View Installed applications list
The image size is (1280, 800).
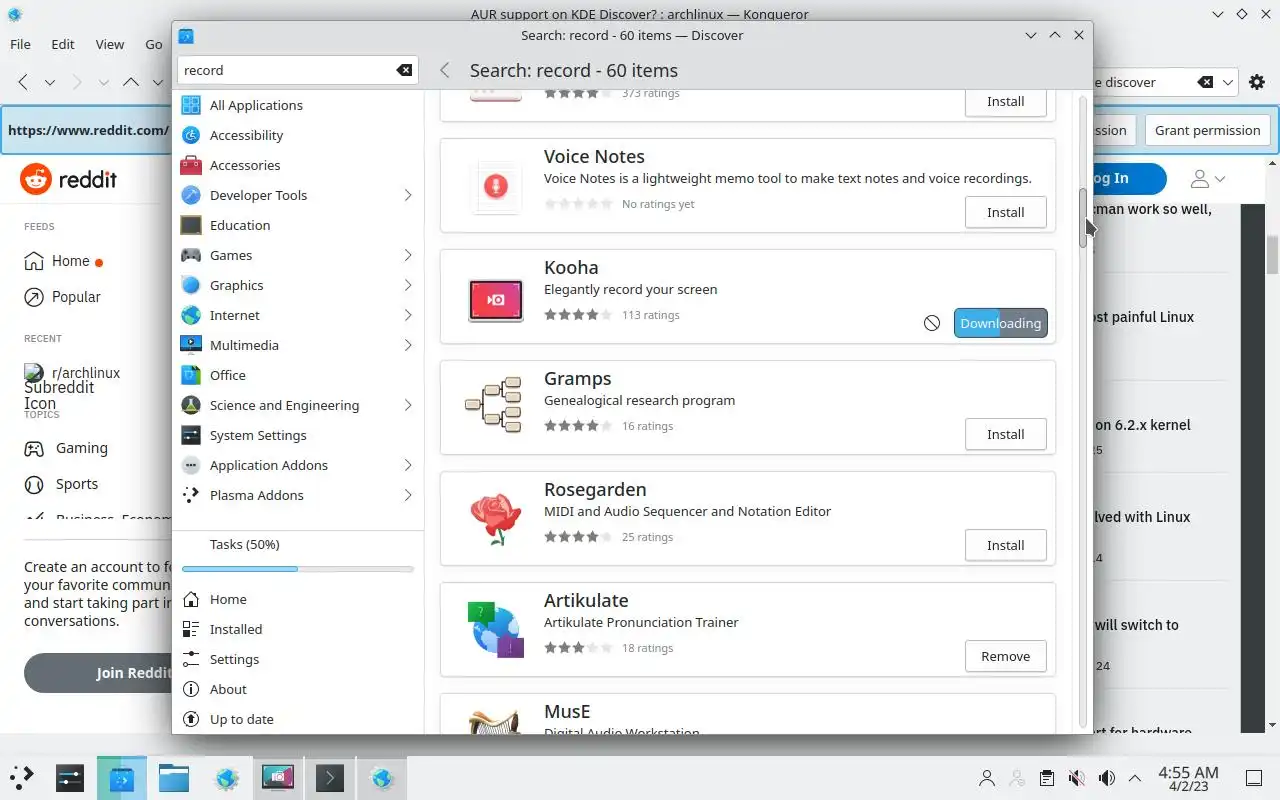coord(298,629)
